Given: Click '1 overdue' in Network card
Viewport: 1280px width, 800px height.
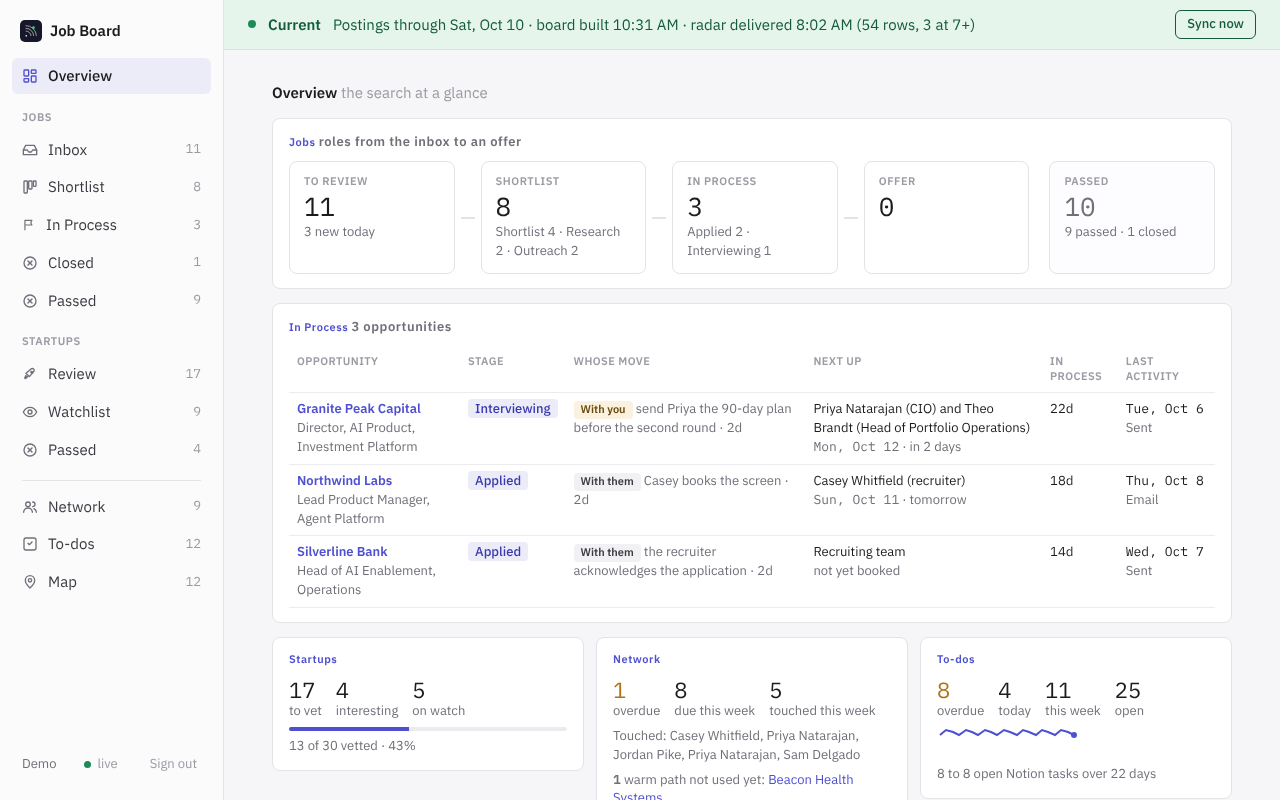Looking at the screenshot, I should pos(636,699).
